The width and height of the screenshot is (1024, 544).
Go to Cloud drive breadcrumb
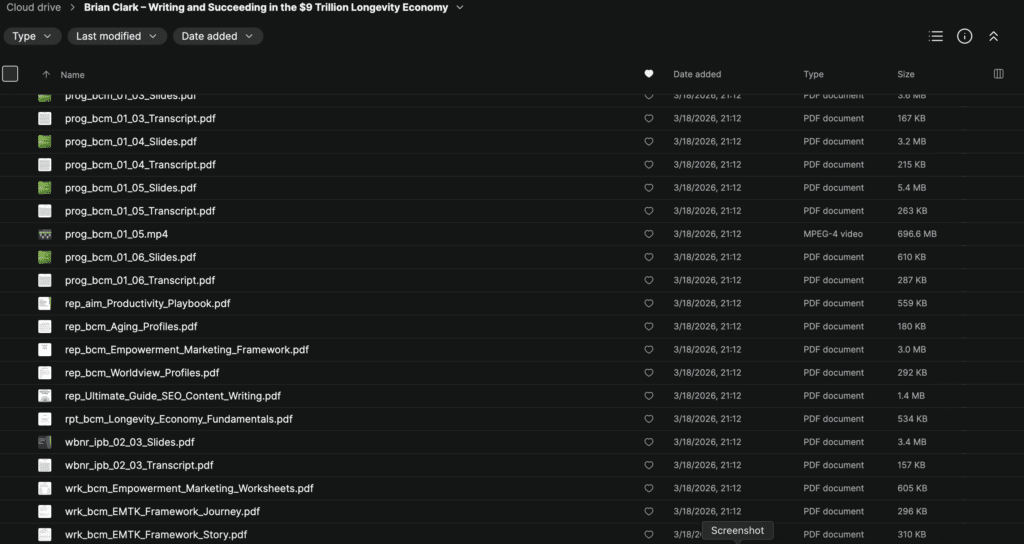tap(33, 8)
